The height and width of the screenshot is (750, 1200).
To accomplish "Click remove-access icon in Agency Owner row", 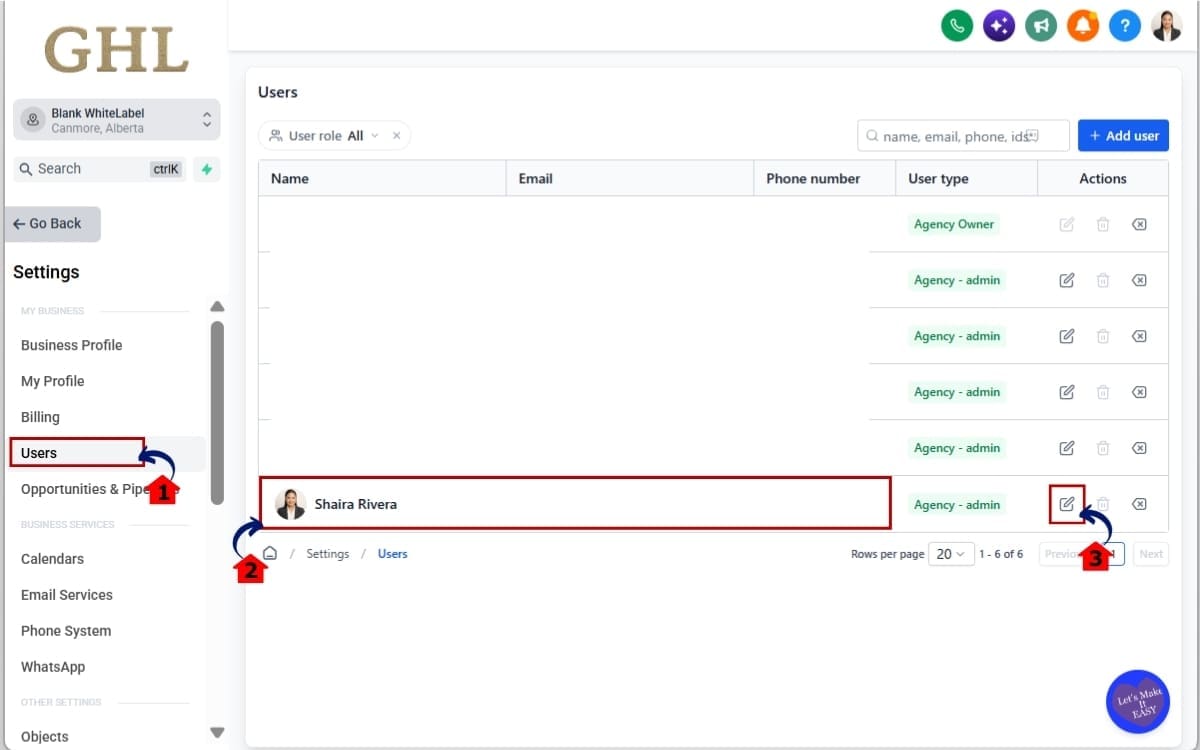I will pos(1139,224).
